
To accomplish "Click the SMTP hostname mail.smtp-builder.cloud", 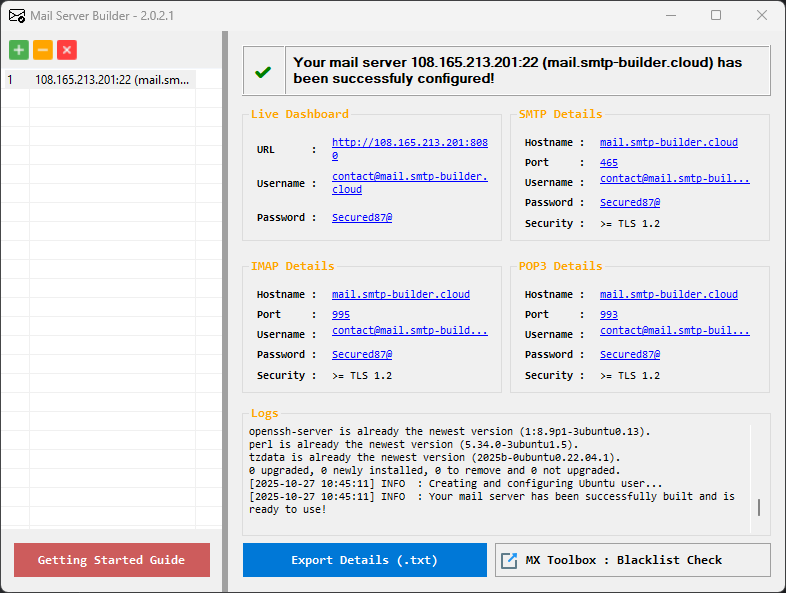I will tap(669, 142).
